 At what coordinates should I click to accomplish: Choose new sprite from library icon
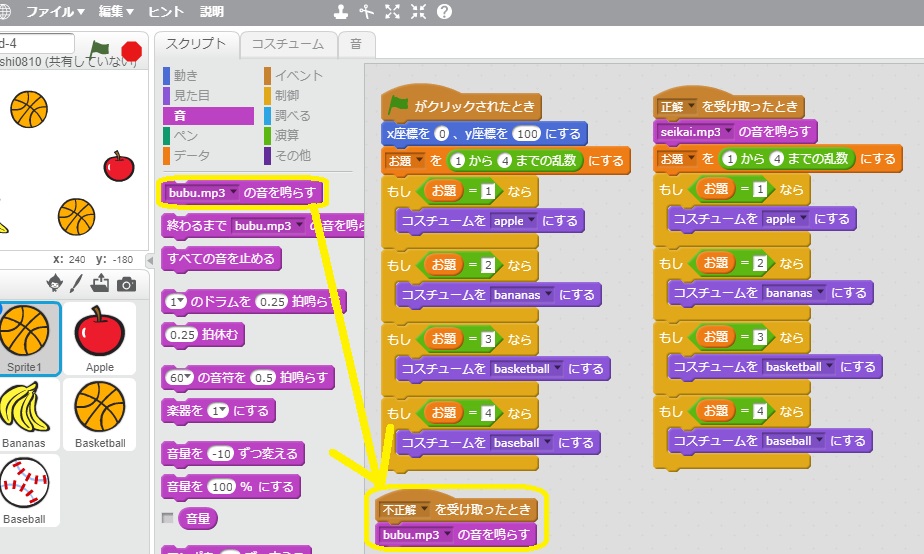(55, 283)
